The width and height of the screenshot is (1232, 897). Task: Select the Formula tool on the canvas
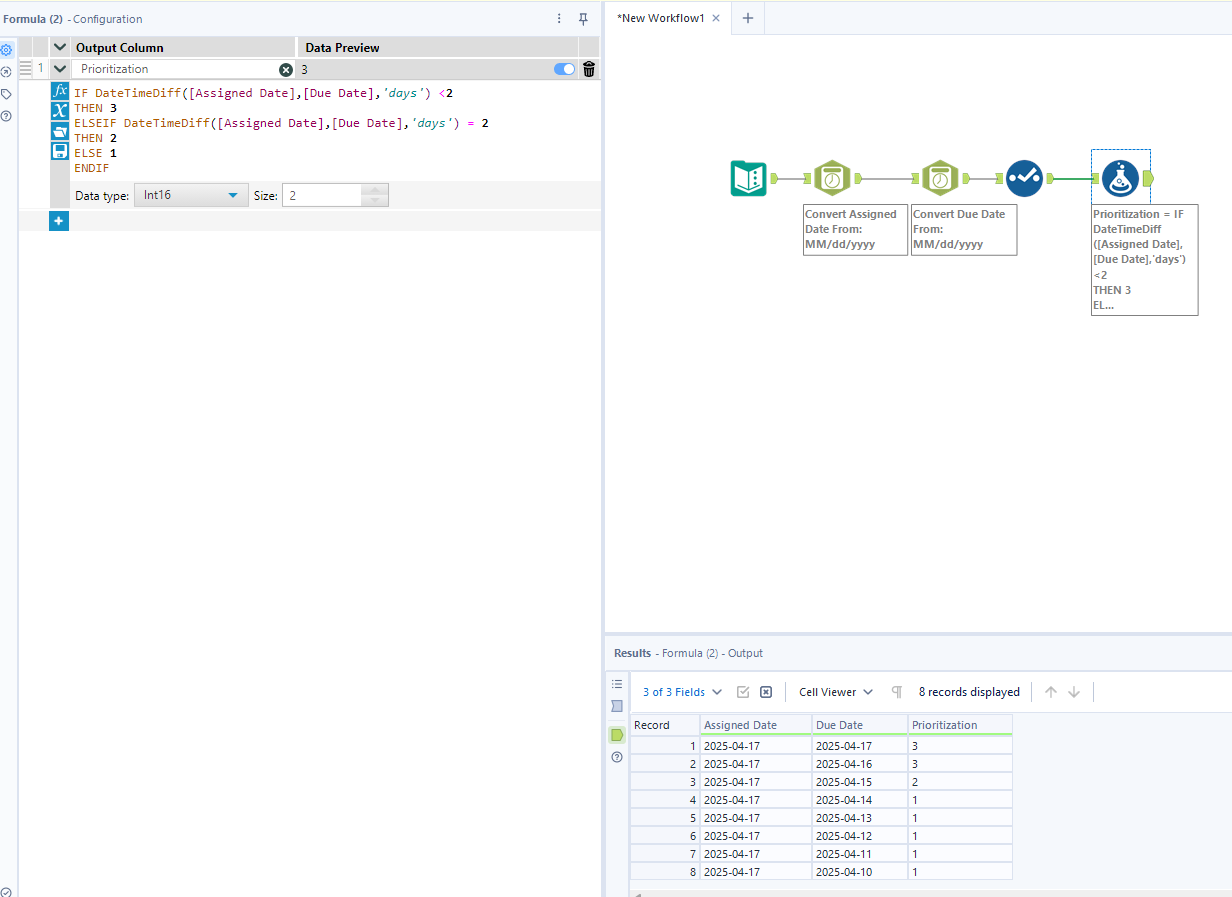(1120, 178)
